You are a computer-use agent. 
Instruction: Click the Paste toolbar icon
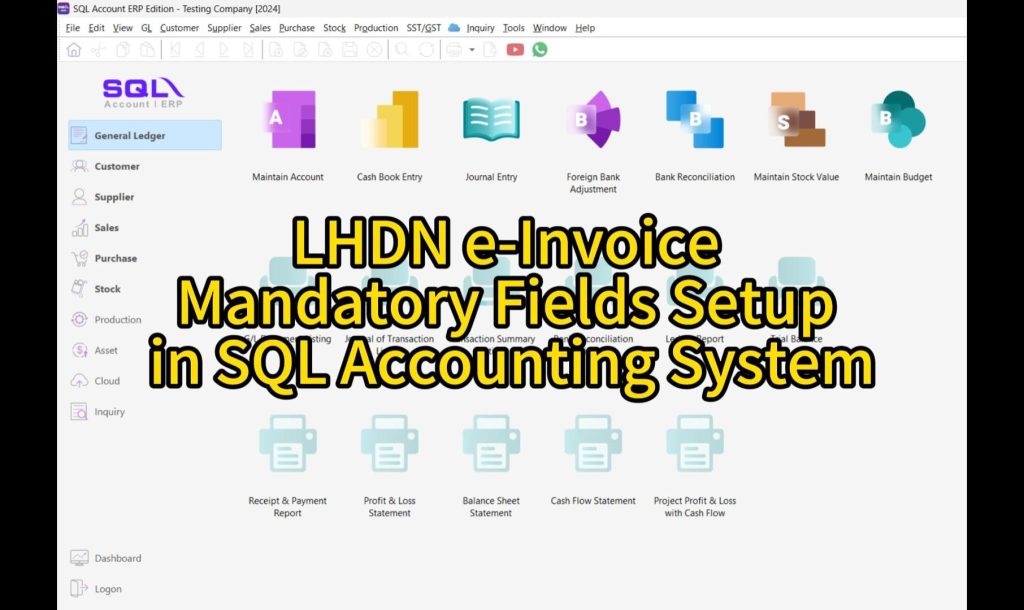(148, 50)
